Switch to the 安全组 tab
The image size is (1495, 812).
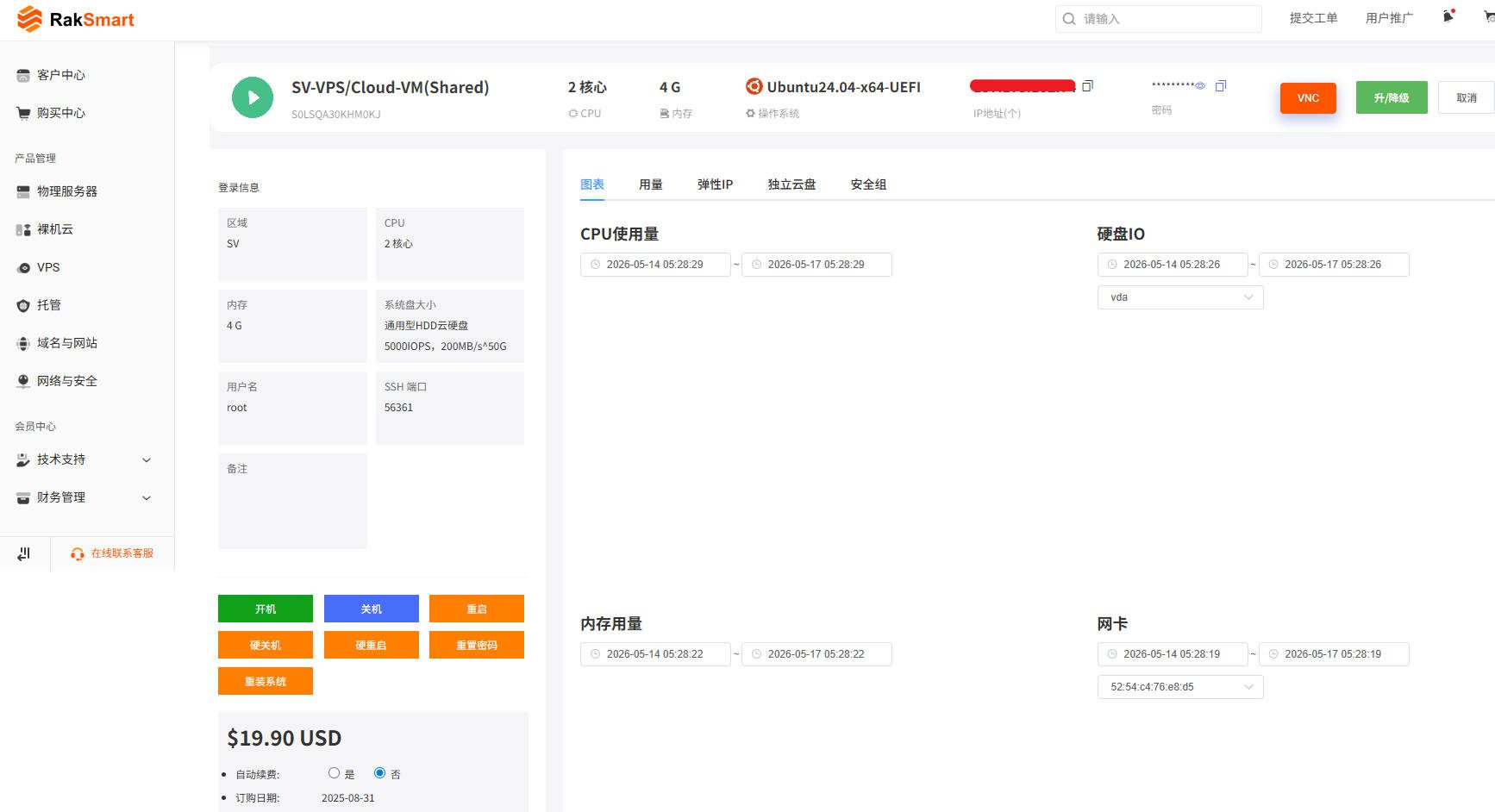[x=868, y=184]
